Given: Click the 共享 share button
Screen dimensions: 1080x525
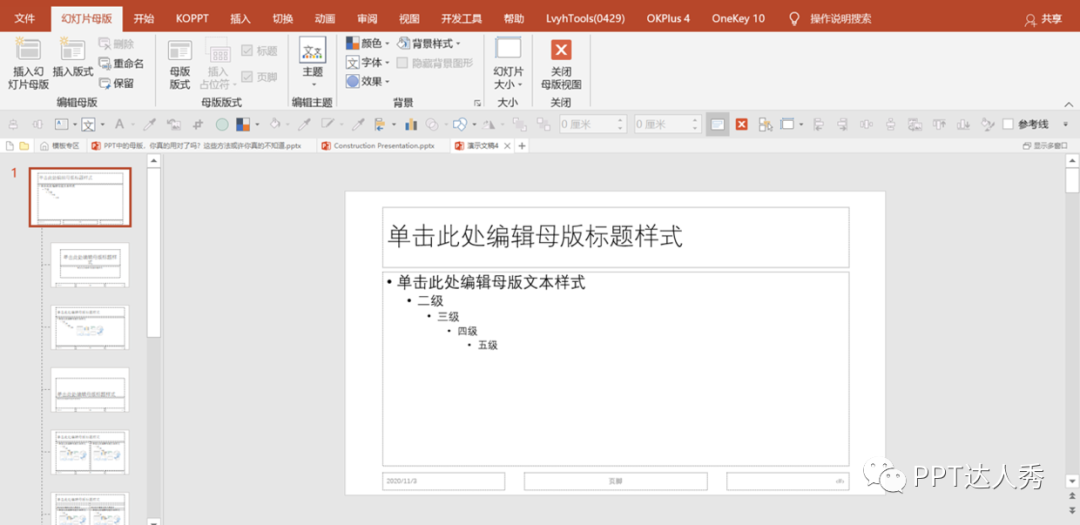Looking at the screenshot, I should (x=1043, y=19).
